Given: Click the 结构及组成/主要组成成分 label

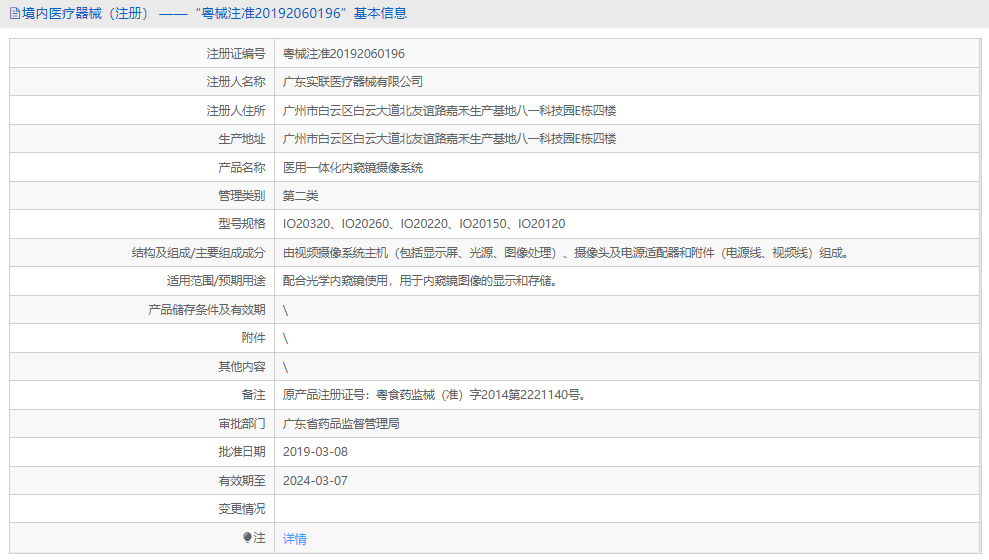Looking at the screenshot, I should point(198,252).
